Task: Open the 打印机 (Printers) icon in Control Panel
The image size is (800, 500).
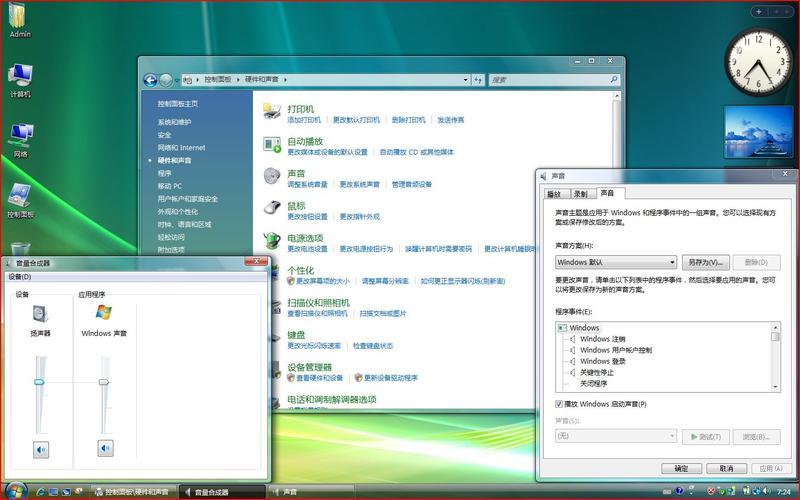Action: pos(271,111)
